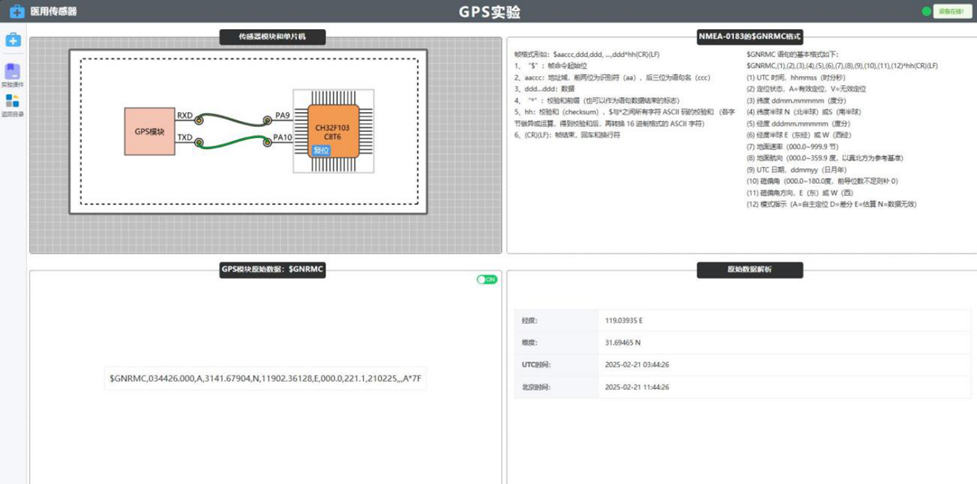Click the green device status indicator dot
977x484 pixels.
[926, 12]
